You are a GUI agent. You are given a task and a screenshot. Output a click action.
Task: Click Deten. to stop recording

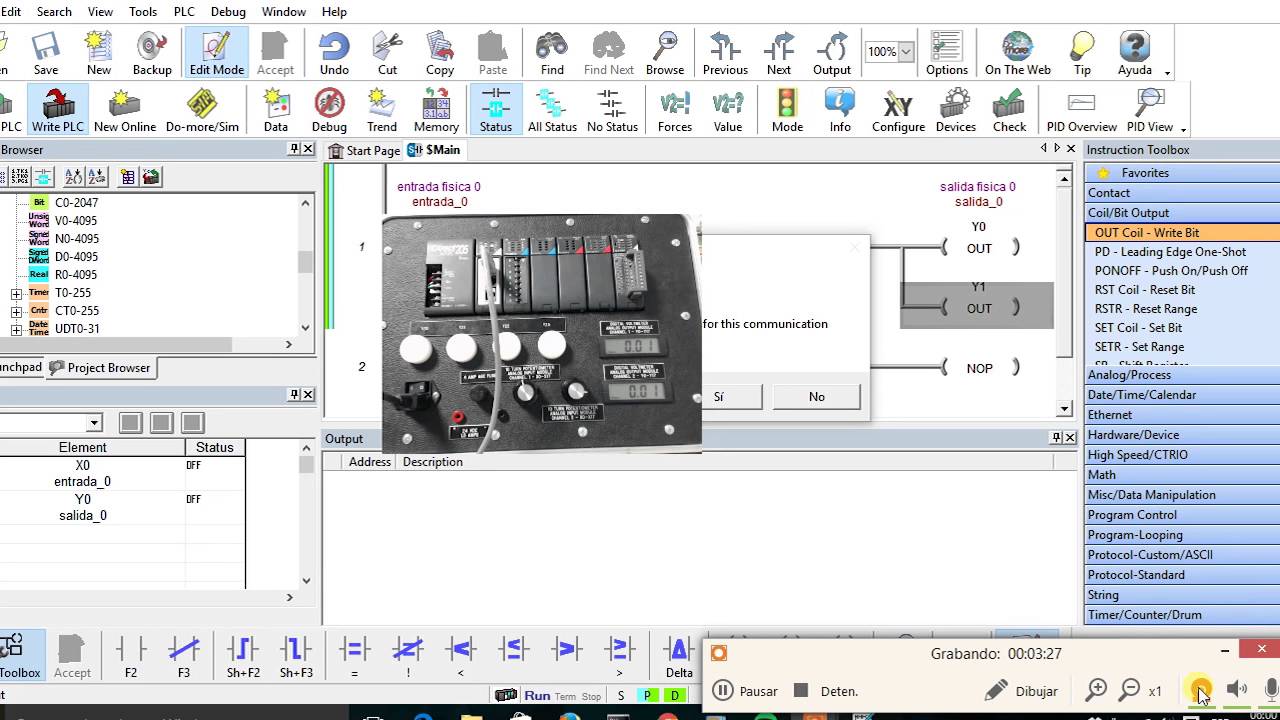pyautogui.click(x=826, y=691)
